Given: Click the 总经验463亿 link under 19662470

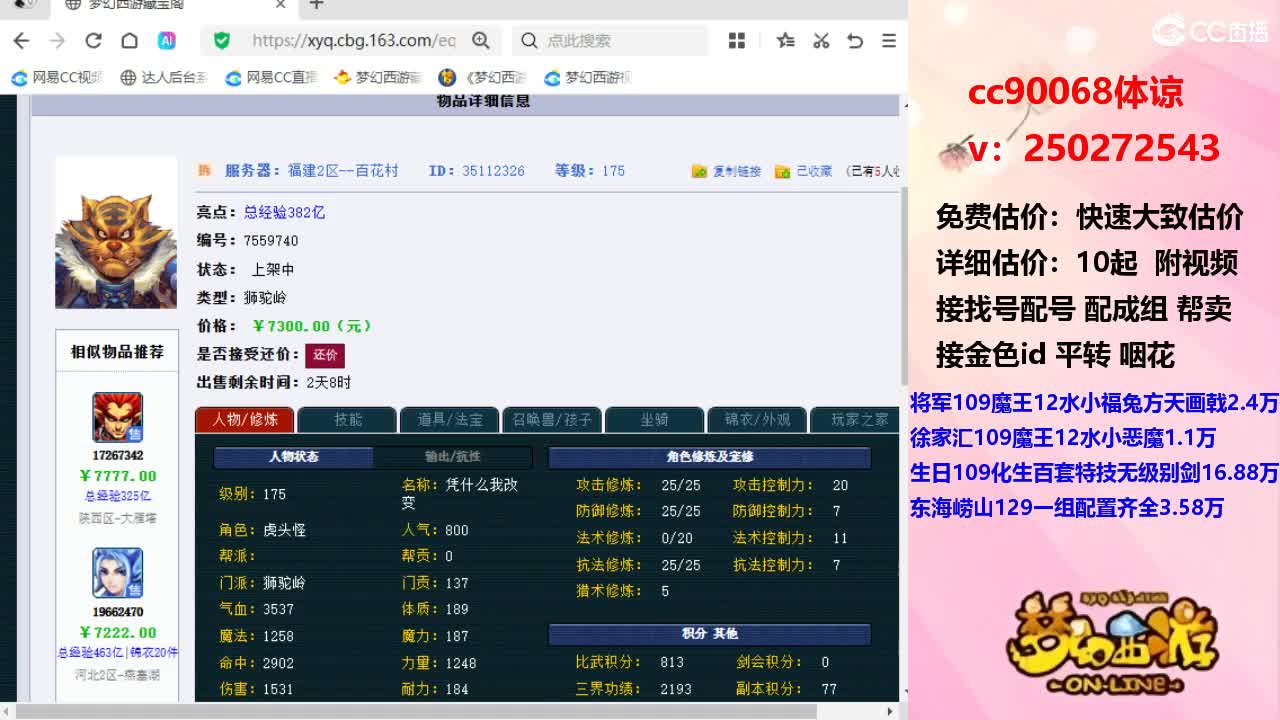Looking at the screenshot, I should [92, 653].
